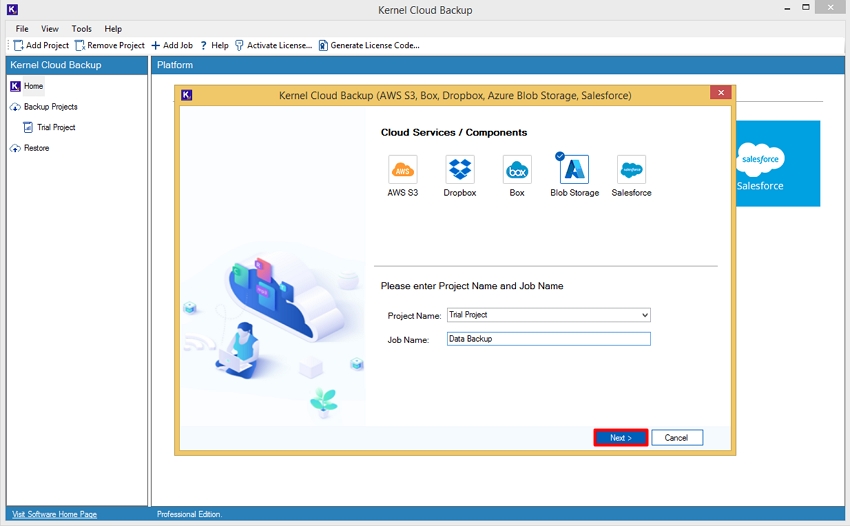
Task: Click the Kernel Cloud Backup sidebar header
Action: pyautogui.click(x=77, y=65)
